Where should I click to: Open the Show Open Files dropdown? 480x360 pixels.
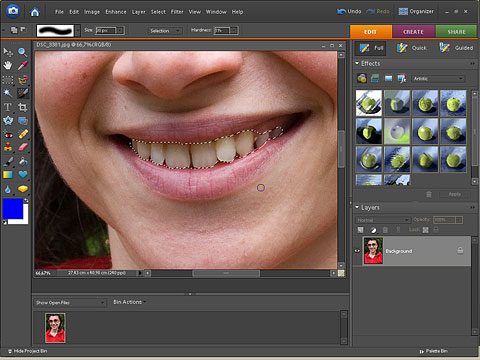tap(70, 303)
